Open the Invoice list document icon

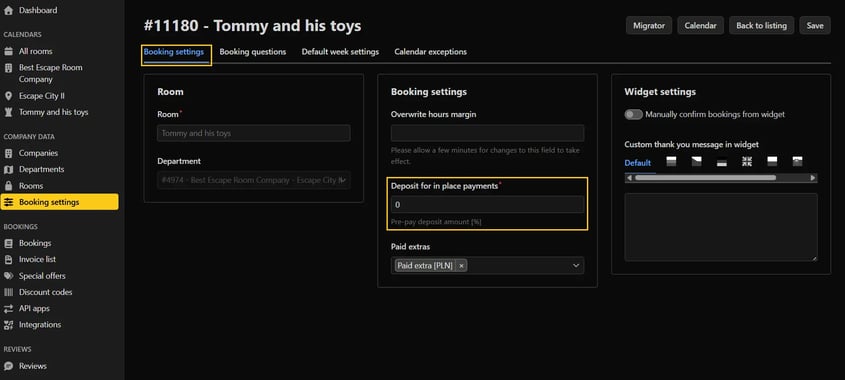click(x=8, y=259)
